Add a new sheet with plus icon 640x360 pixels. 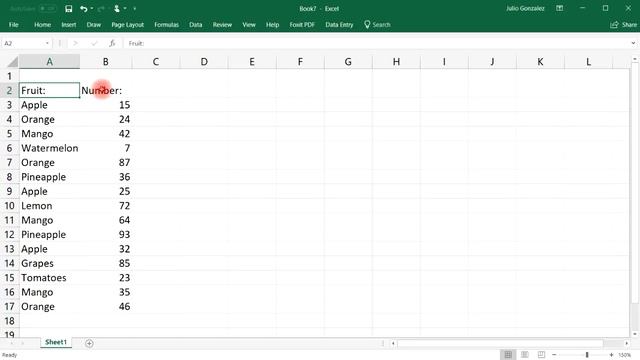pyautogui.click(x=89, y=344)
